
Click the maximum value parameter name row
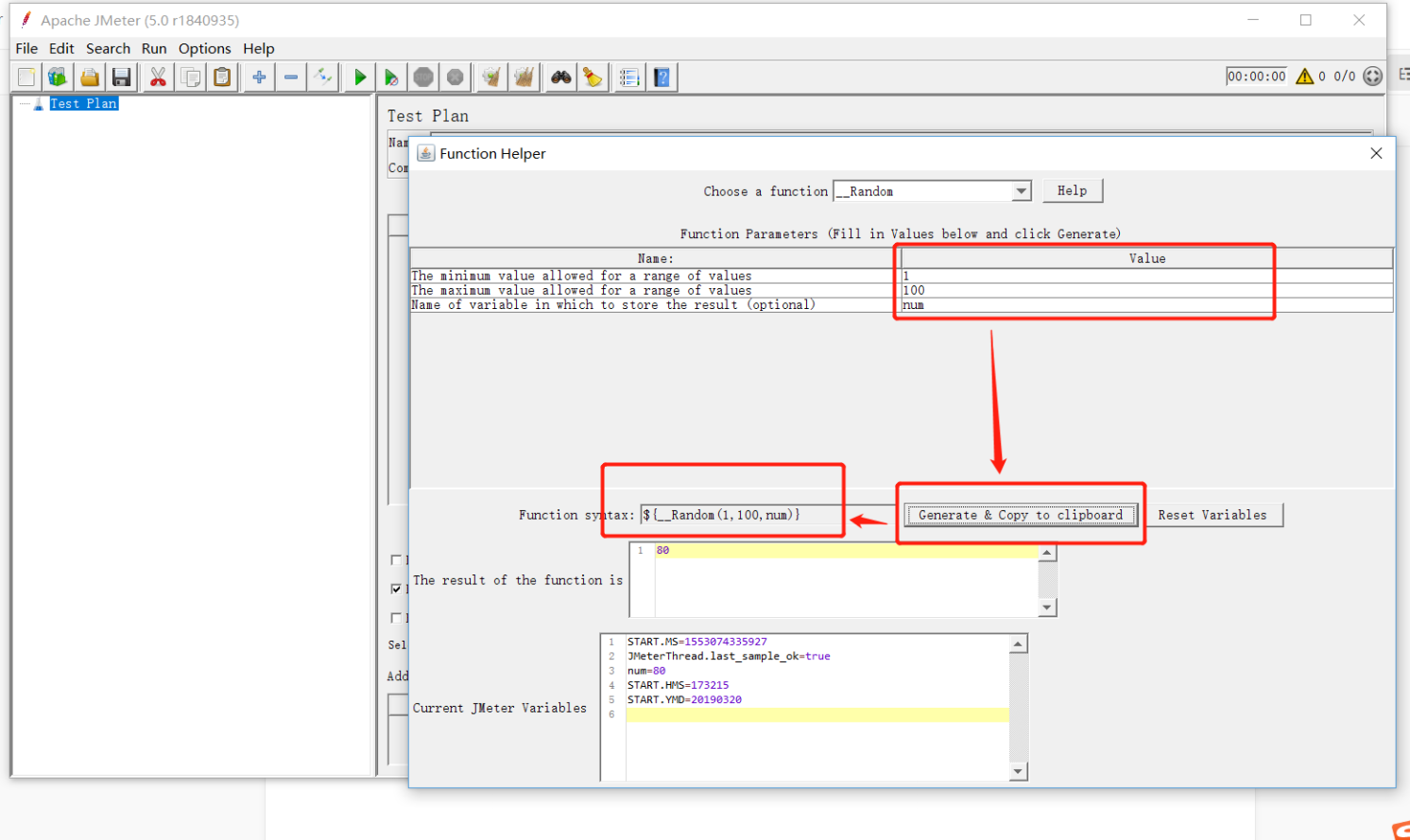(655, 290)
